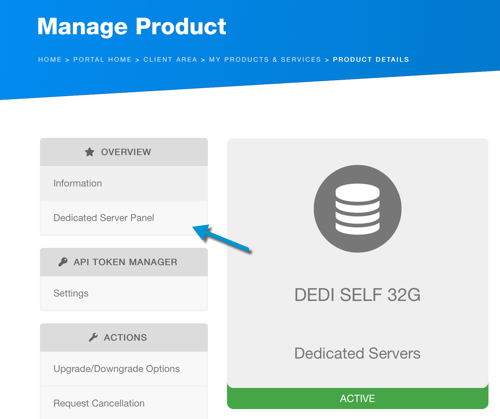Select Upgrade/Downgrade Options
This screenshot has width=500, height=419.
[x=124, y=369]
